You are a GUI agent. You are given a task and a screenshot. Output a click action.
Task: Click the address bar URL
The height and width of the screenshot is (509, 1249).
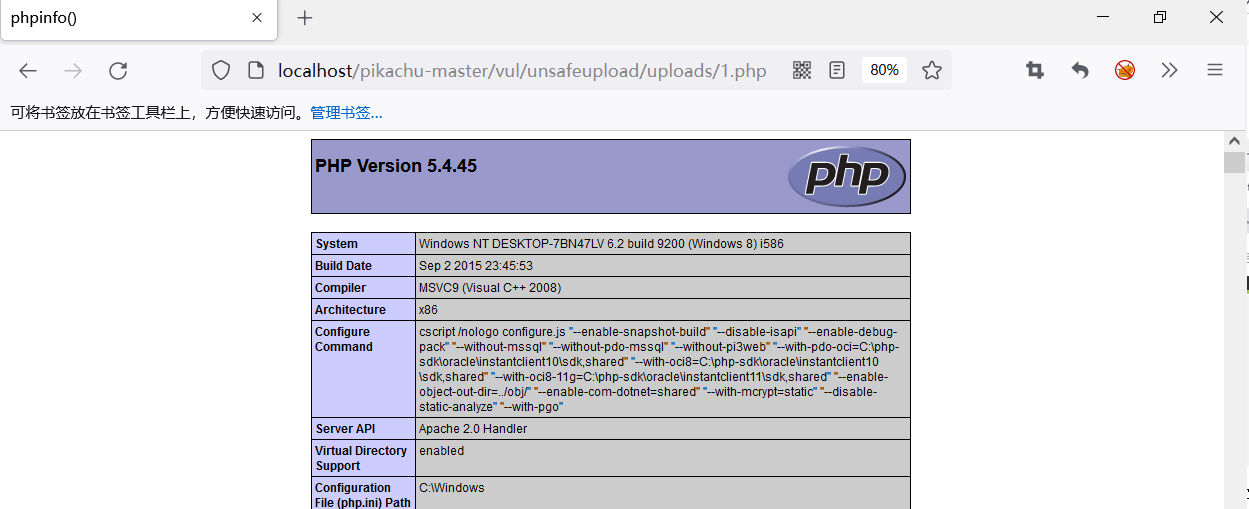(x=522, y=70)
